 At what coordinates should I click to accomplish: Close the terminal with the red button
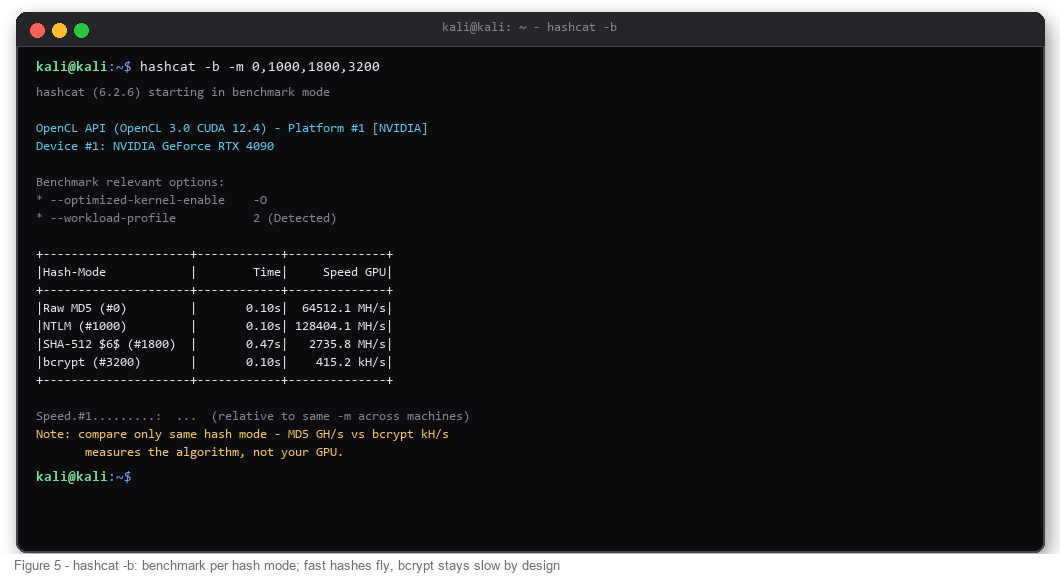38,30
